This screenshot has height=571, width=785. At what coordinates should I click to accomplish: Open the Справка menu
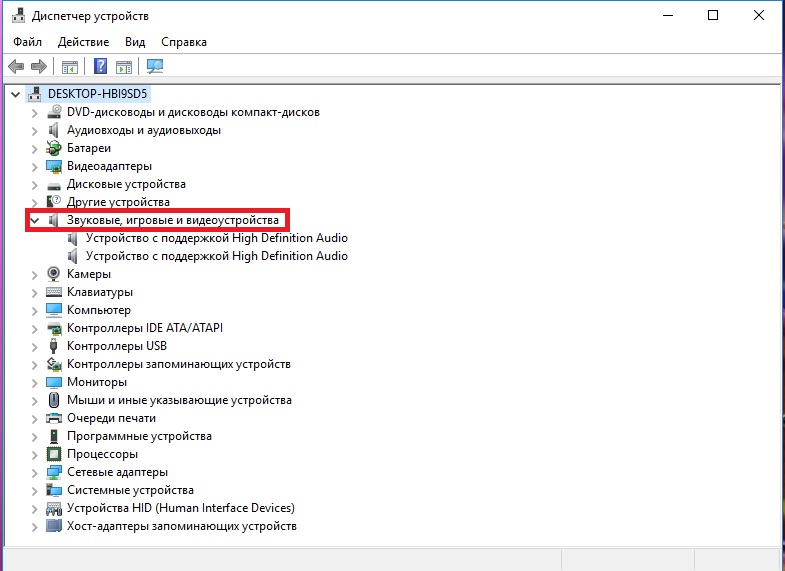click(x=184, y=42)
